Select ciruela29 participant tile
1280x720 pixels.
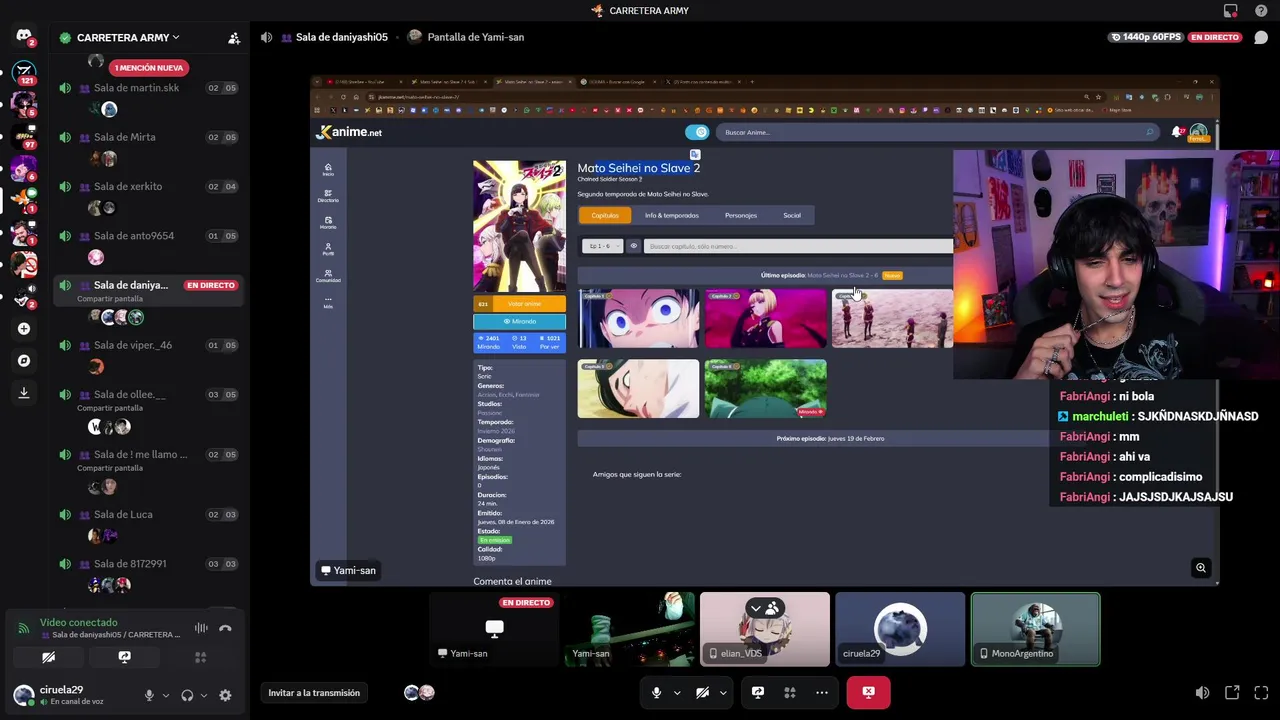[x=900, y=629]
